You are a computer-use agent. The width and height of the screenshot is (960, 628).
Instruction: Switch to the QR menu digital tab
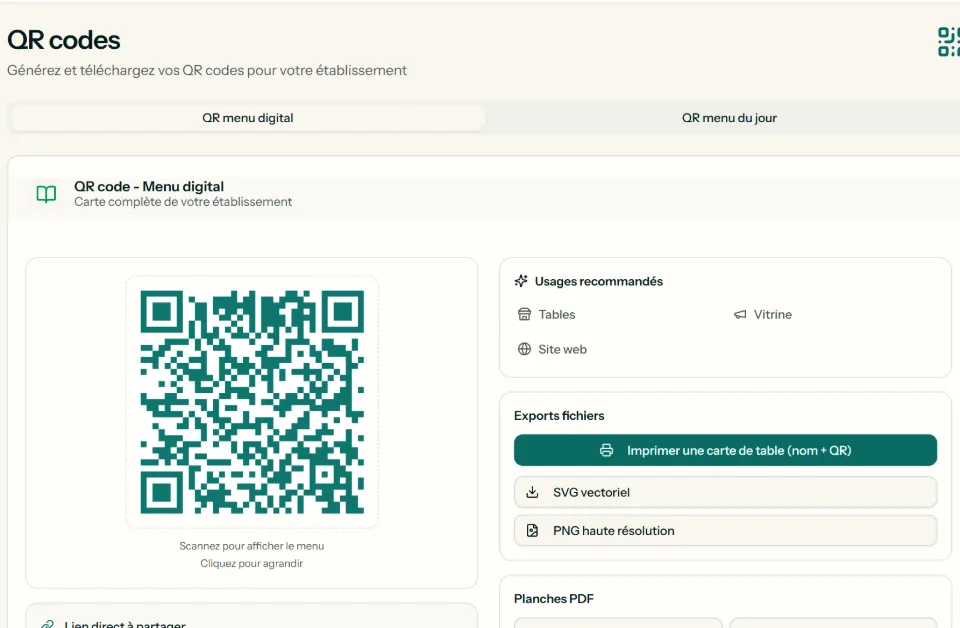pyautogui.click(x=248, y=118)
